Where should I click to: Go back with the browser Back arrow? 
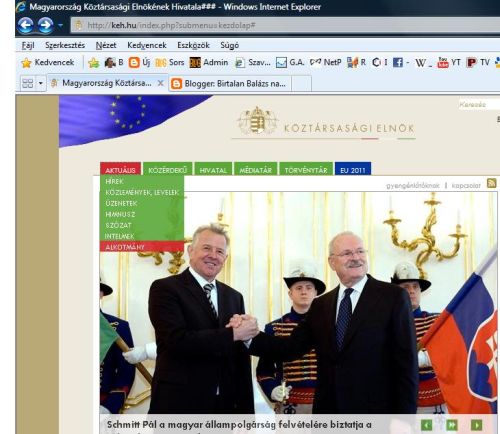pos(26,25)
